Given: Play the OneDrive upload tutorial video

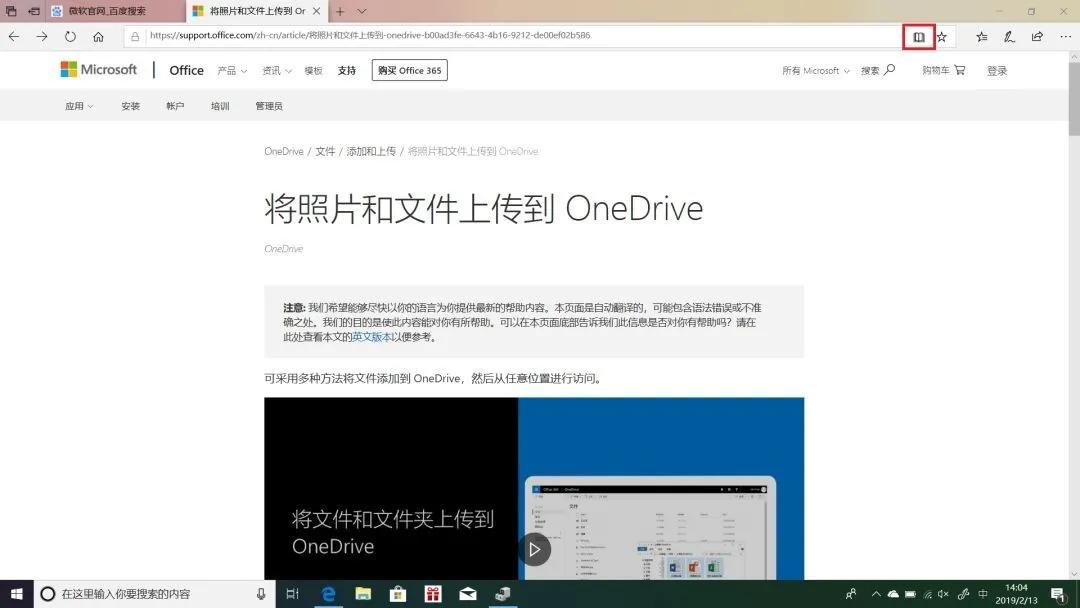Looking at the screenshot, I should point(535,549).
